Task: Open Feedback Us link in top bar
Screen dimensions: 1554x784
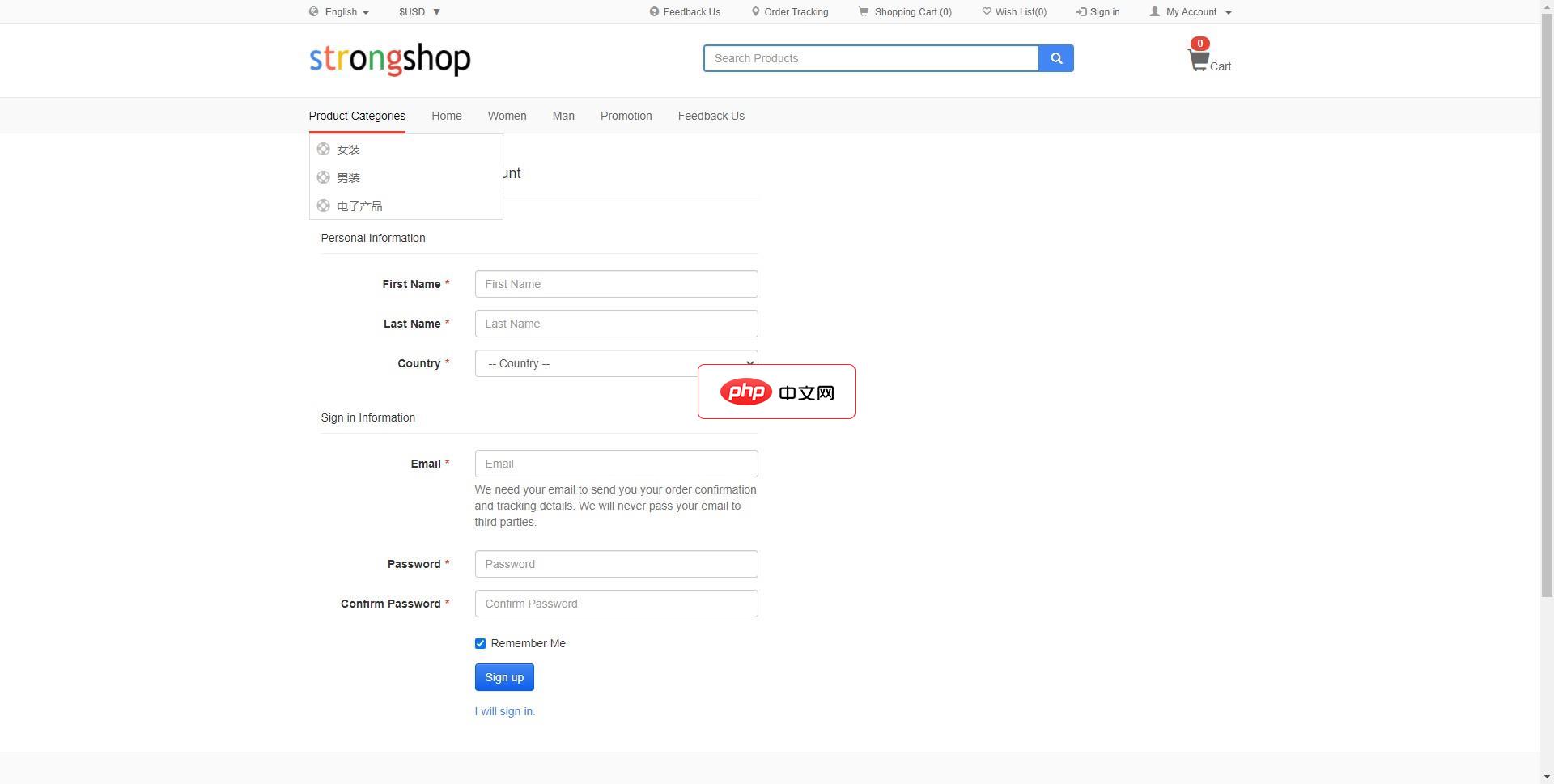Action: point(691,12)
